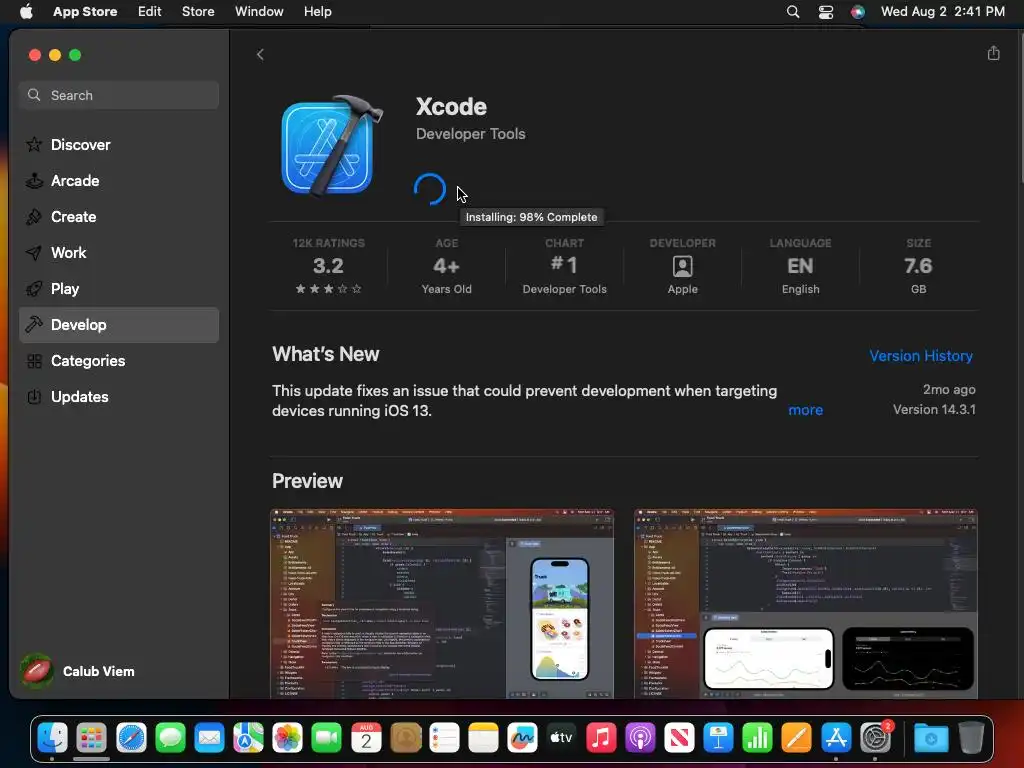
Task: Open the Create section
Action: click(119, 216)
